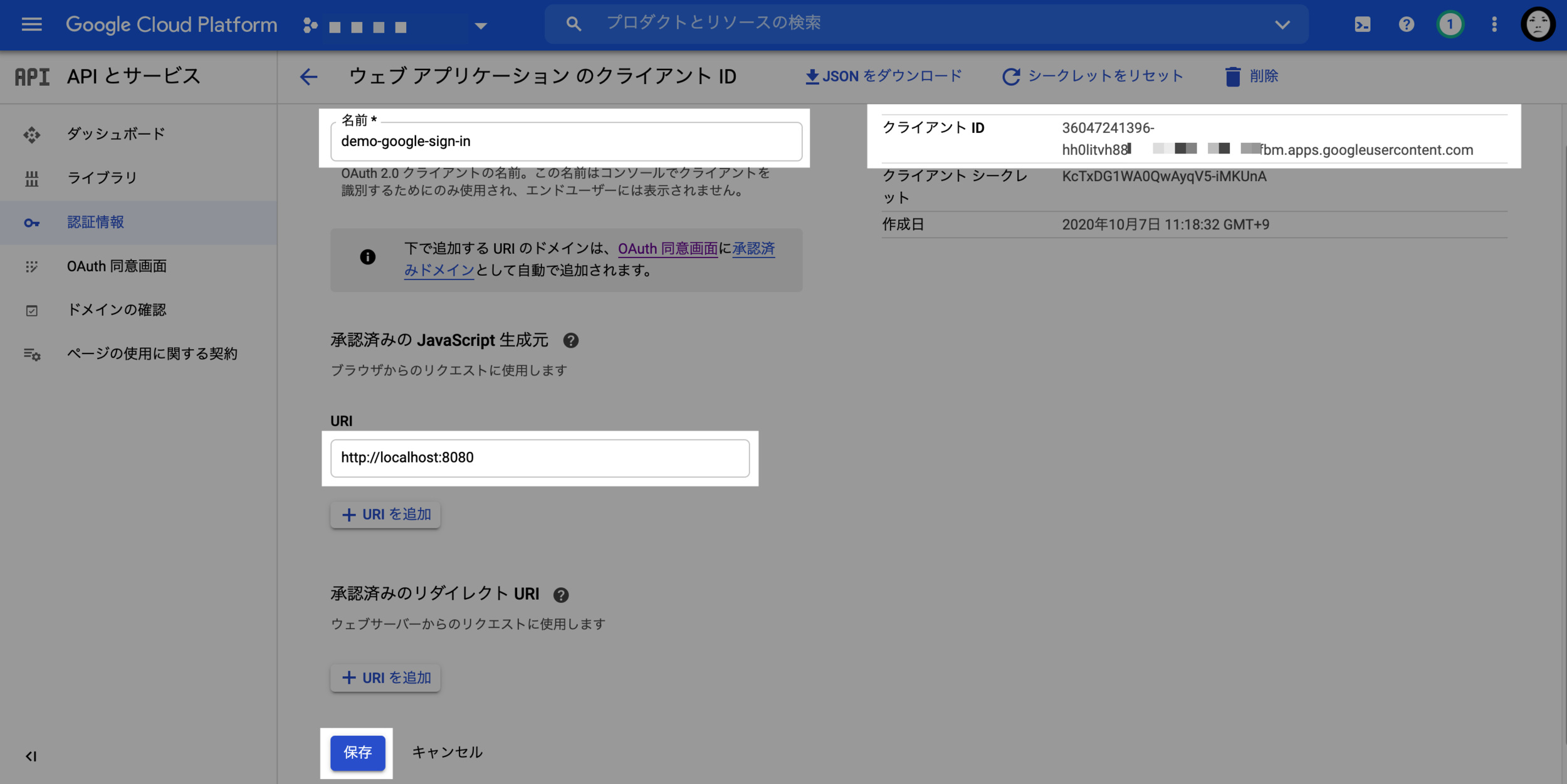Image resolution: width=1567 pixels, height=784 pixels.
Task: Collapse the left sidebar panel
Action: [x=31, y=756]
